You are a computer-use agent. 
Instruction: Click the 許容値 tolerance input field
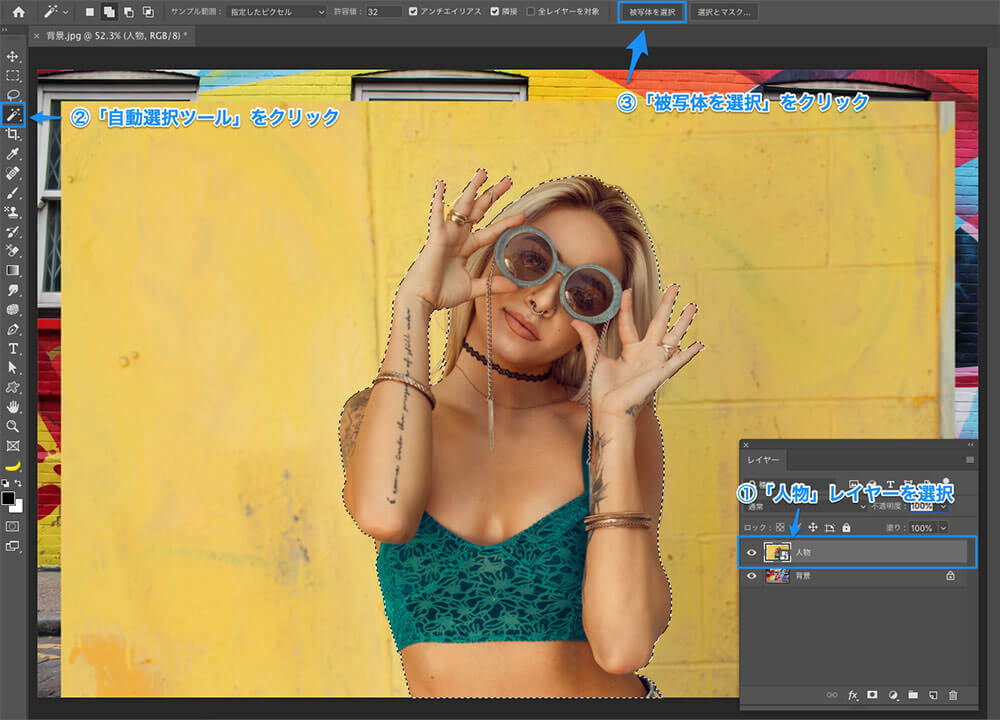pos(383,11)
